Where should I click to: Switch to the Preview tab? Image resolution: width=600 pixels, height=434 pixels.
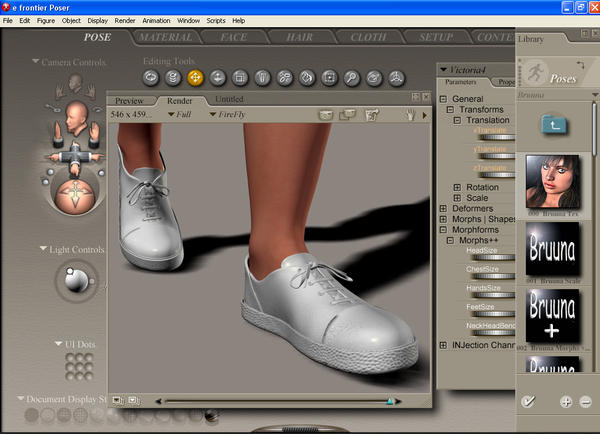(x=129, y=101)
